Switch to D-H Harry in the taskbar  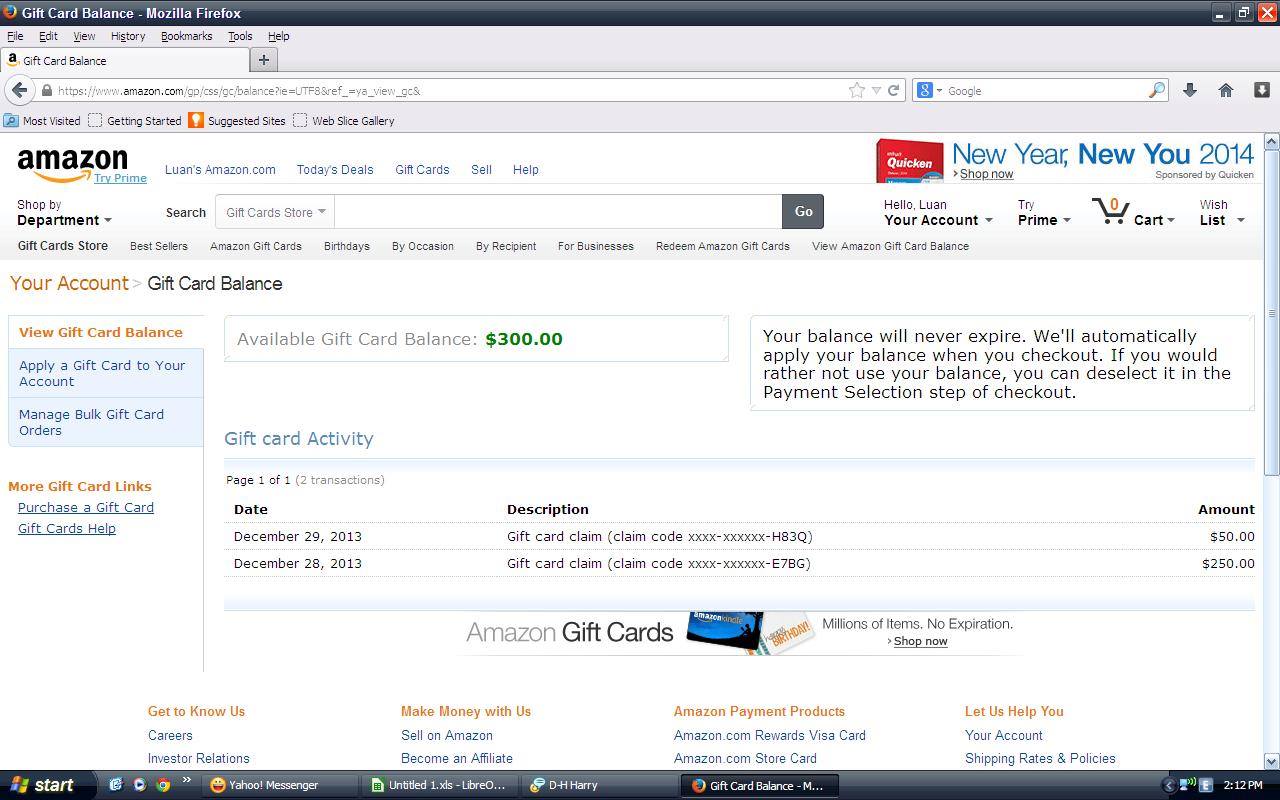[599, 785]
